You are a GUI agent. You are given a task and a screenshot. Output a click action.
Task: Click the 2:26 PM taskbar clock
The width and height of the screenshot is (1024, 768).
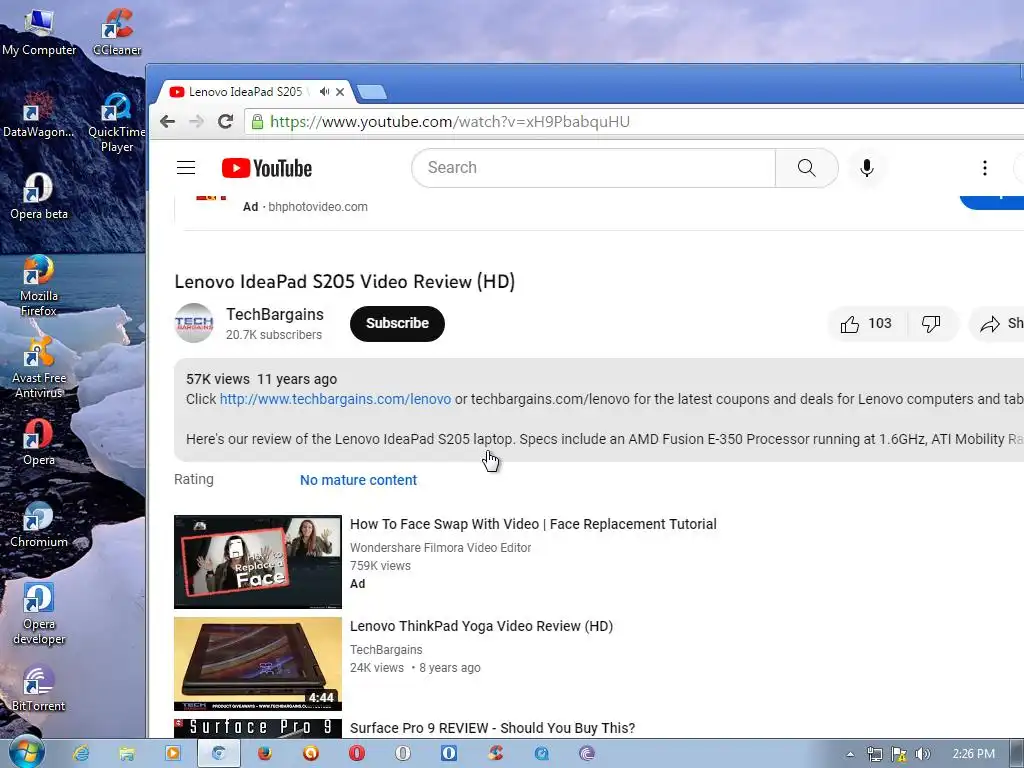(x=974, y=754)
